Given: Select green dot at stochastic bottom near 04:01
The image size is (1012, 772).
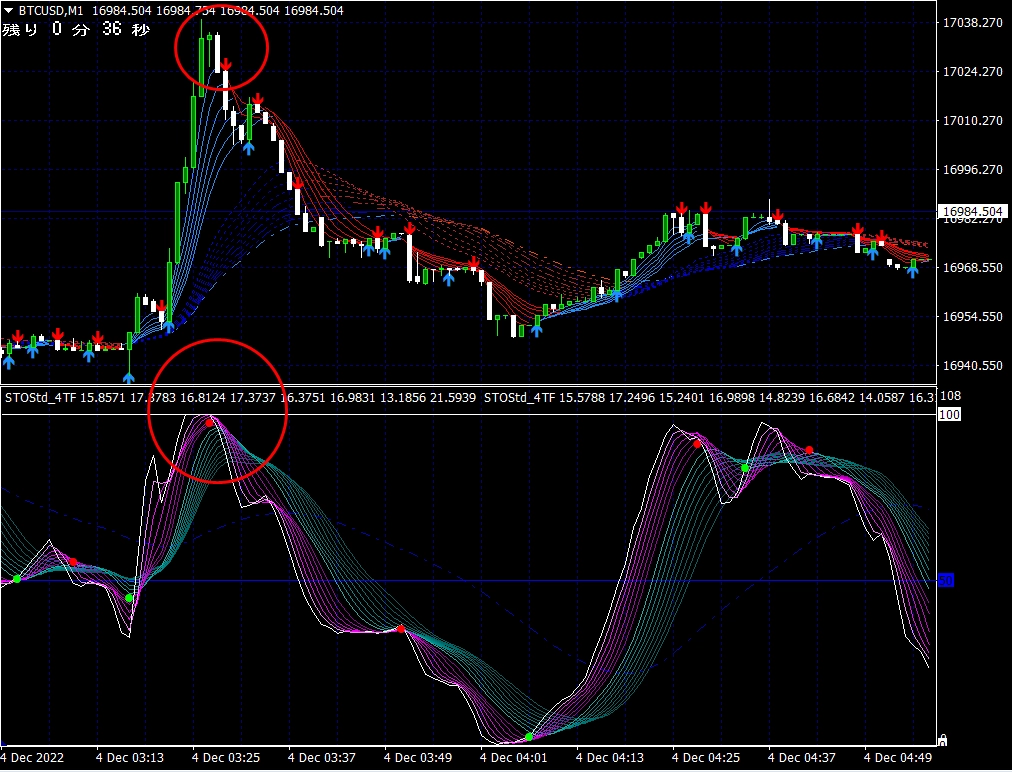Looking at the screenshot, I should pyautogui.click(x=529, y=737).
